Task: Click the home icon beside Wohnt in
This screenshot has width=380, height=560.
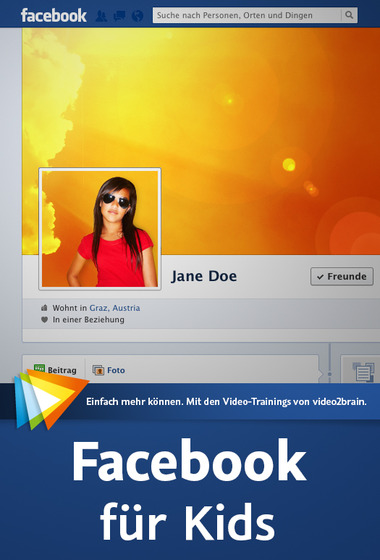Action: (x=44, y=308)
